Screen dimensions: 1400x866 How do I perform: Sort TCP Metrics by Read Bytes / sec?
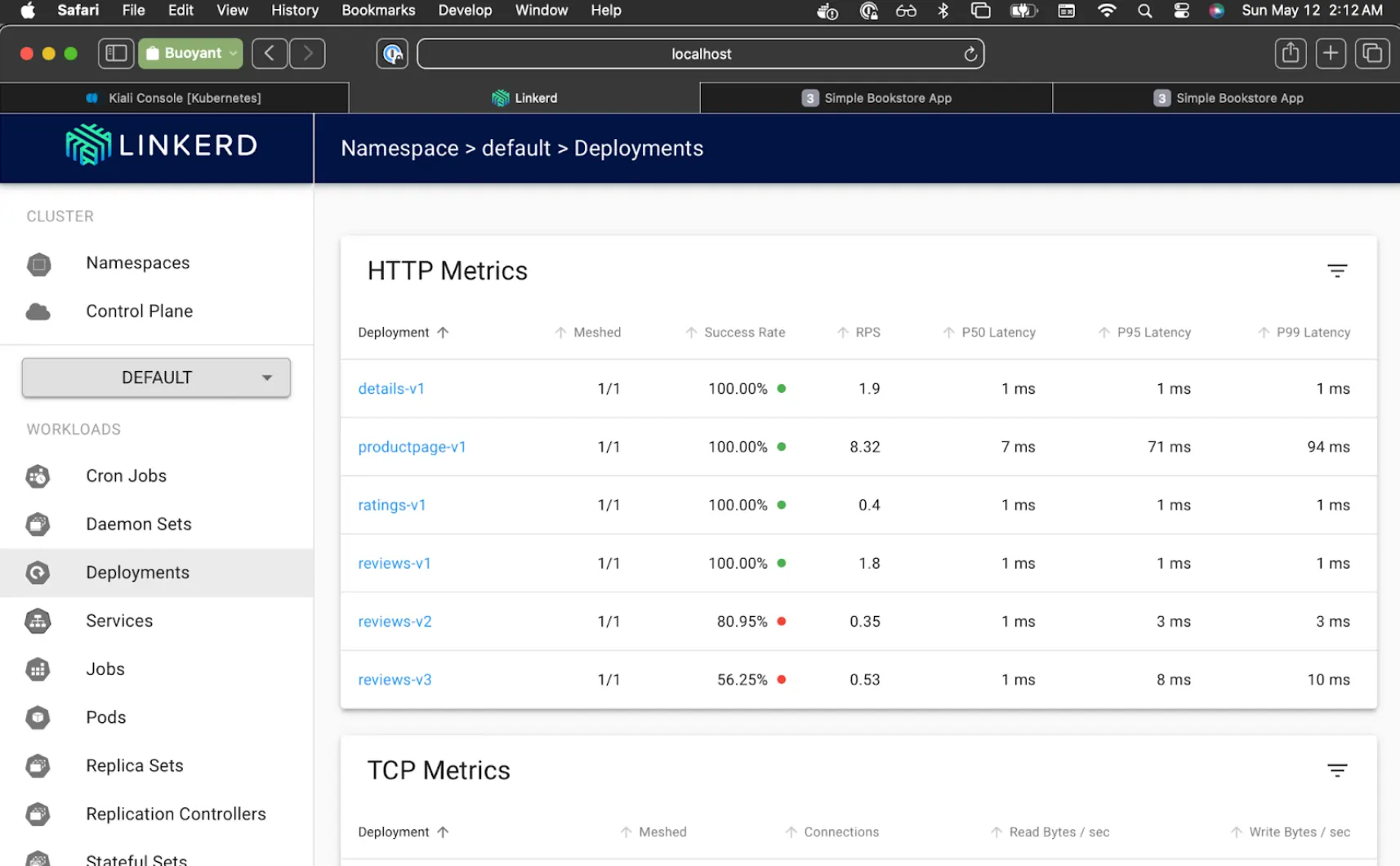point(1050,832)
